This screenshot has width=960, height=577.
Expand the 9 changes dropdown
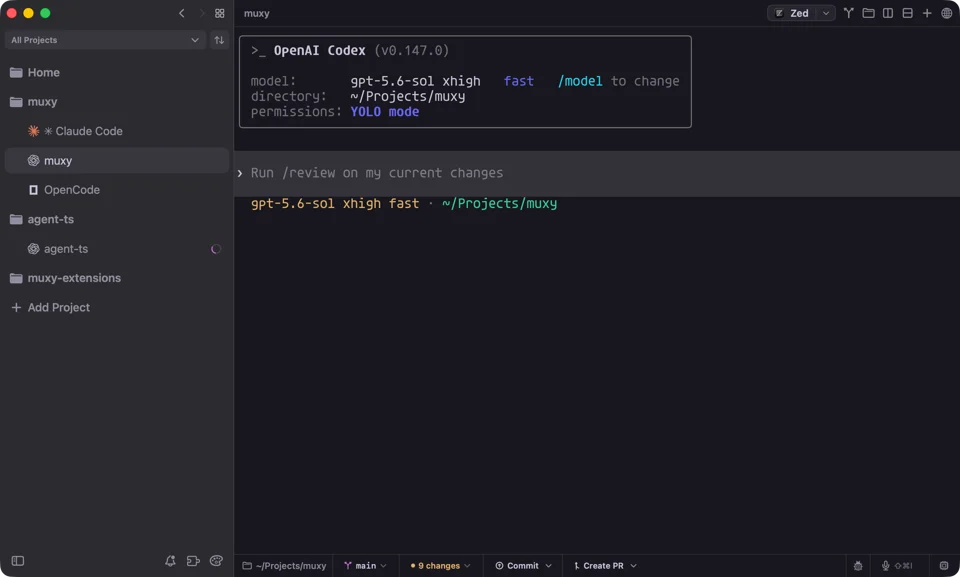click(440, 565)
